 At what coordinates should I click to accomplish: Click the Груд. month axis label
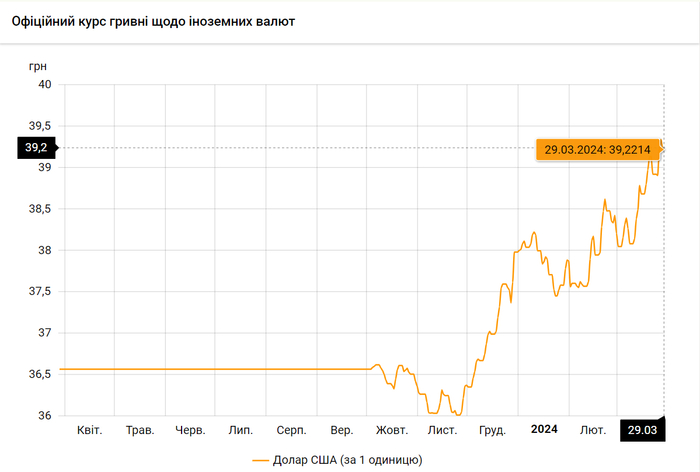click(x=492, y=430)
